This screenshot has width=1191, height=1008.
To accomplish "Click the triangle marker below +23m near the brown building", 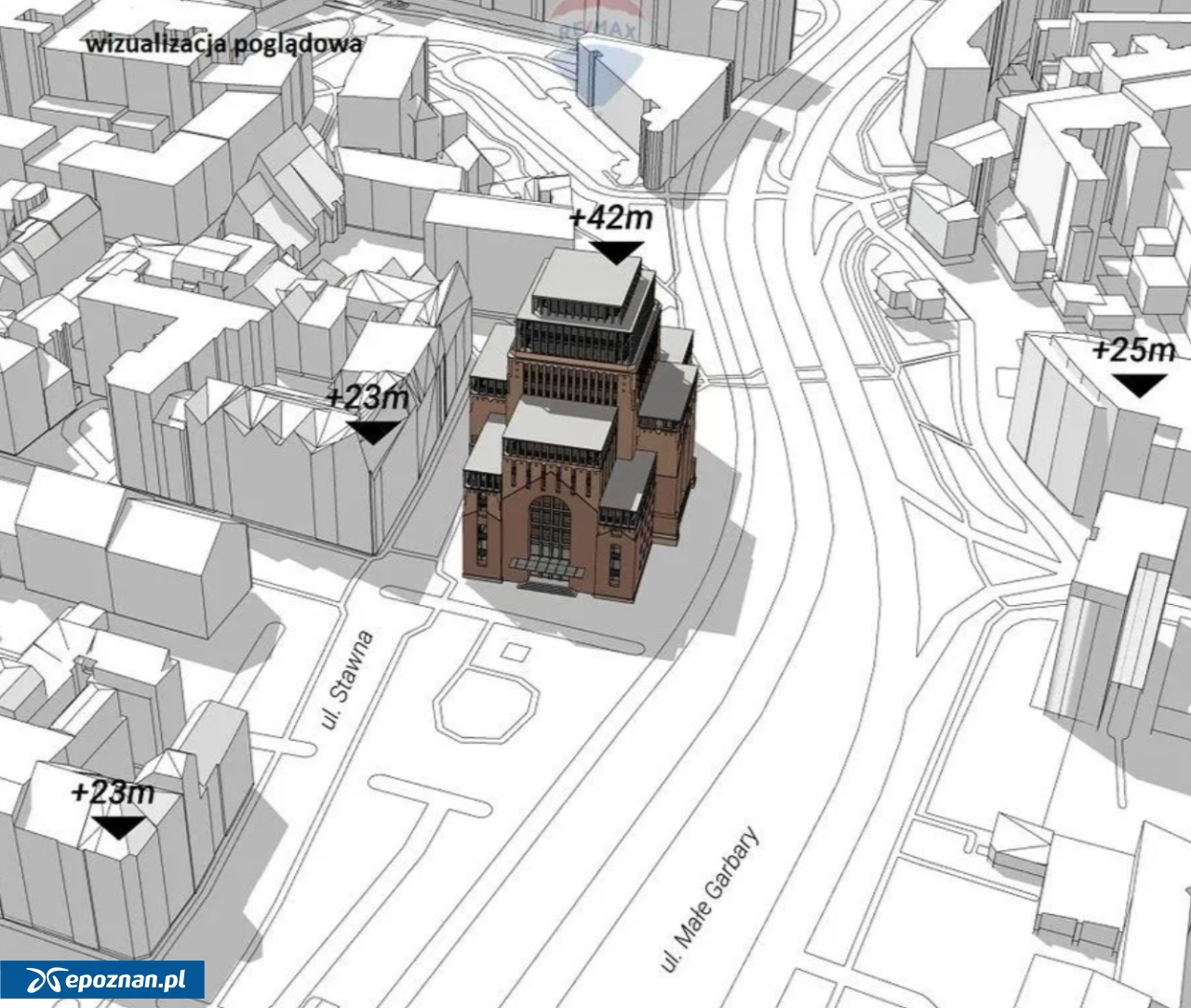I will [x=373, y=432].
